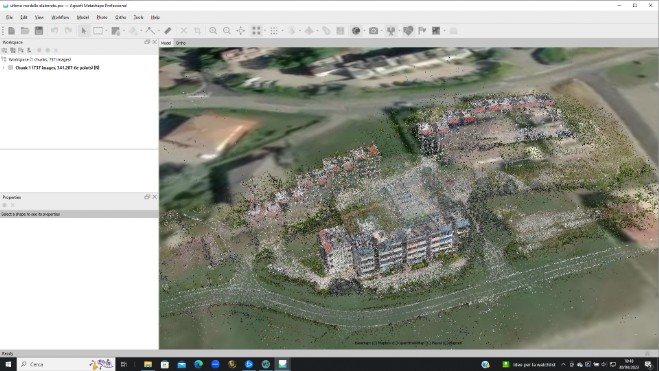Open the Rectangle Selection tool dropdown arrow
The image size is (659, 371).
pyautogui.click(x=106, y=31)
